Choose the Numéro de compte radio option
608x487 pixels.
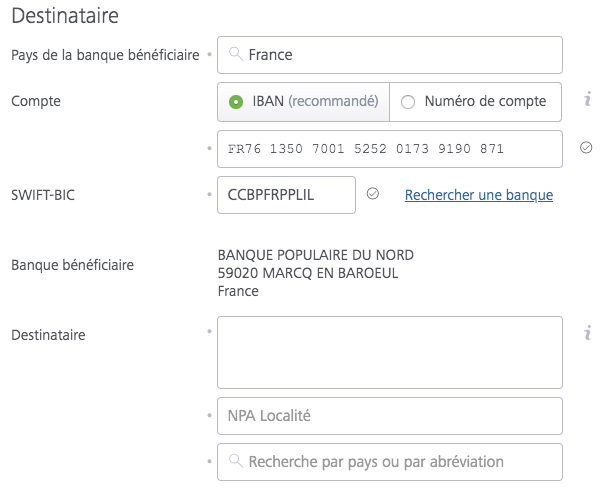pos(408,101)
